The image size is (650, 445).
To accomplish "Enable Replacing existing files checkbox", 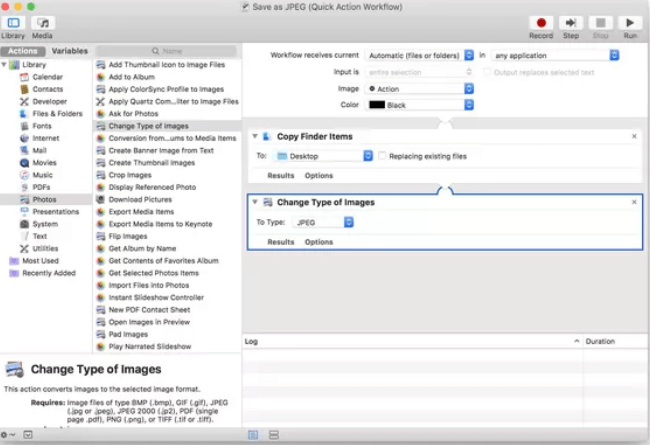I will click(382, 156).
